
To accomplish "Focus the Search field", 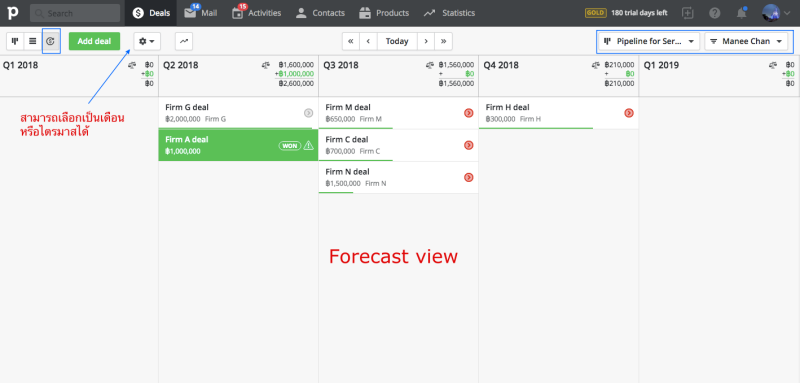I will tap(75, 13).
